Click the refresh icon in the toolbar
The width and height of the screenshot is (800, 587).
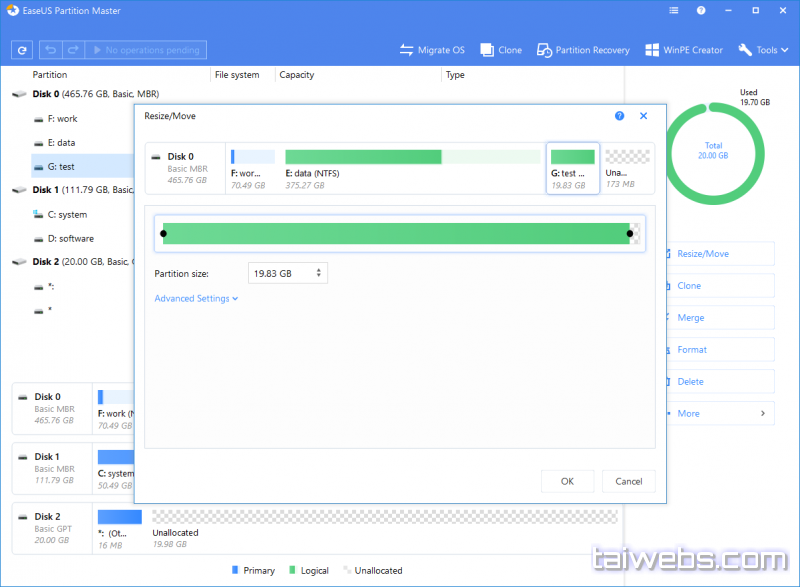click(21, 50)
